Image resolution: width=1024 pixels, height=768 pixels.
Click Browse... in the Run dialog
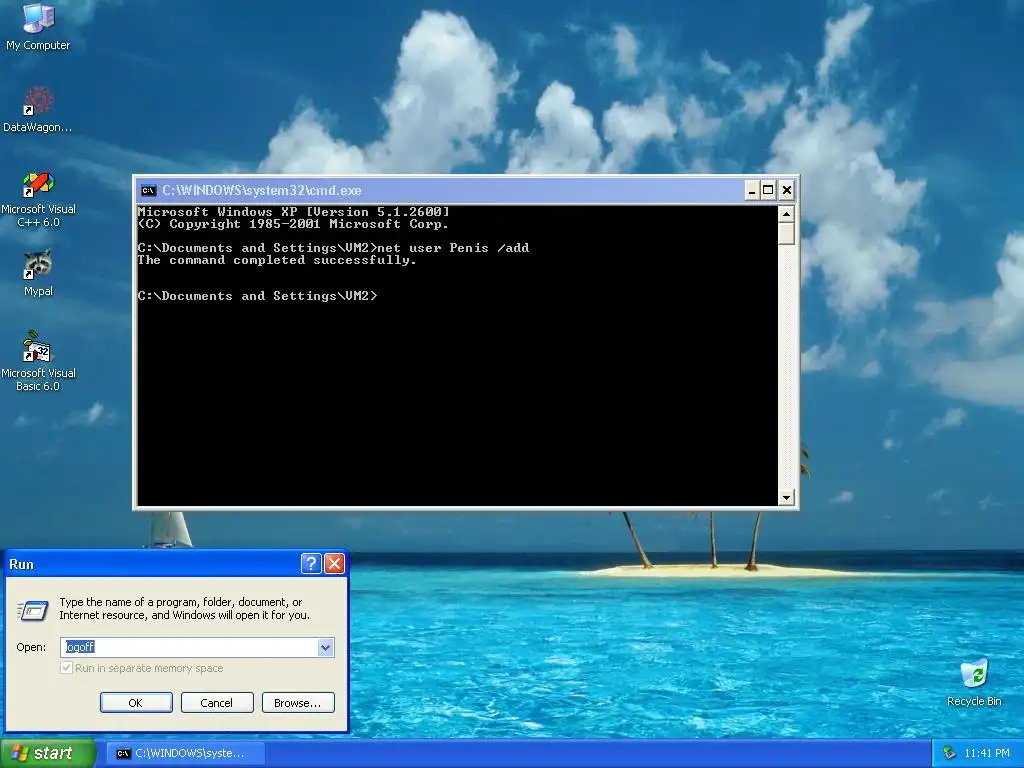pos(298,703)
